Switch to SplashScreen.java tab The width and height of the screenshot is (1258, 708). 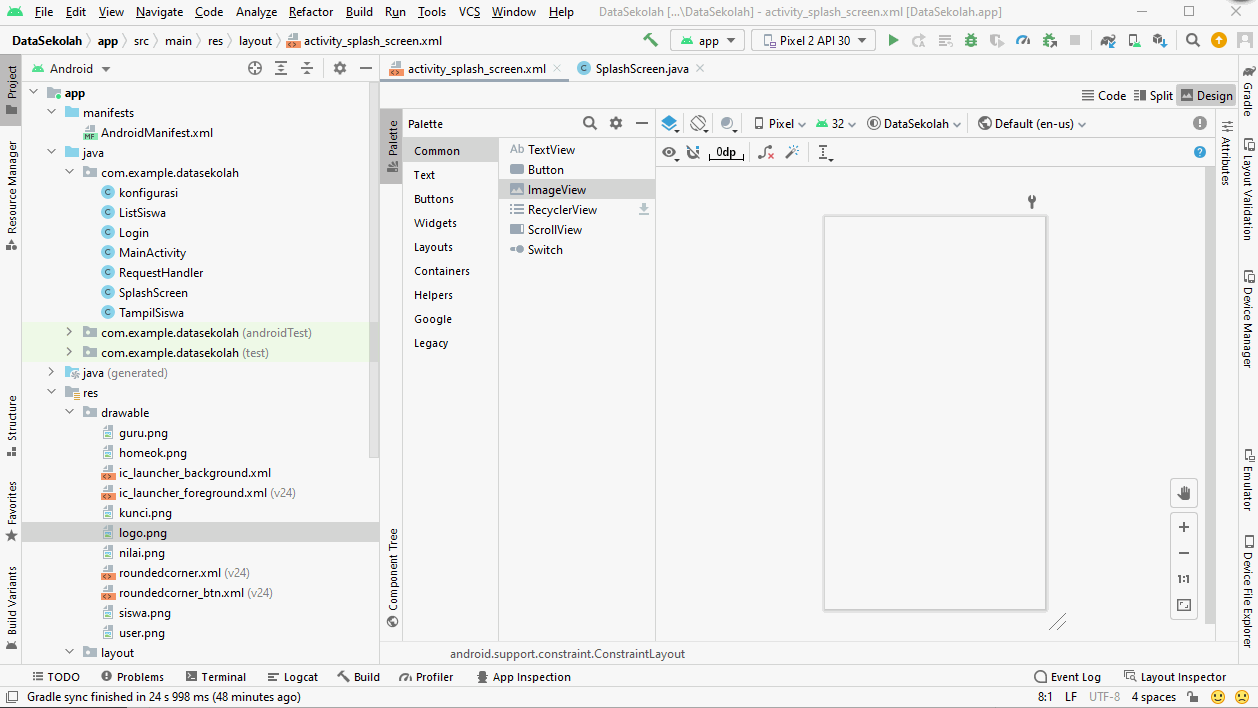tap(641, 69)
